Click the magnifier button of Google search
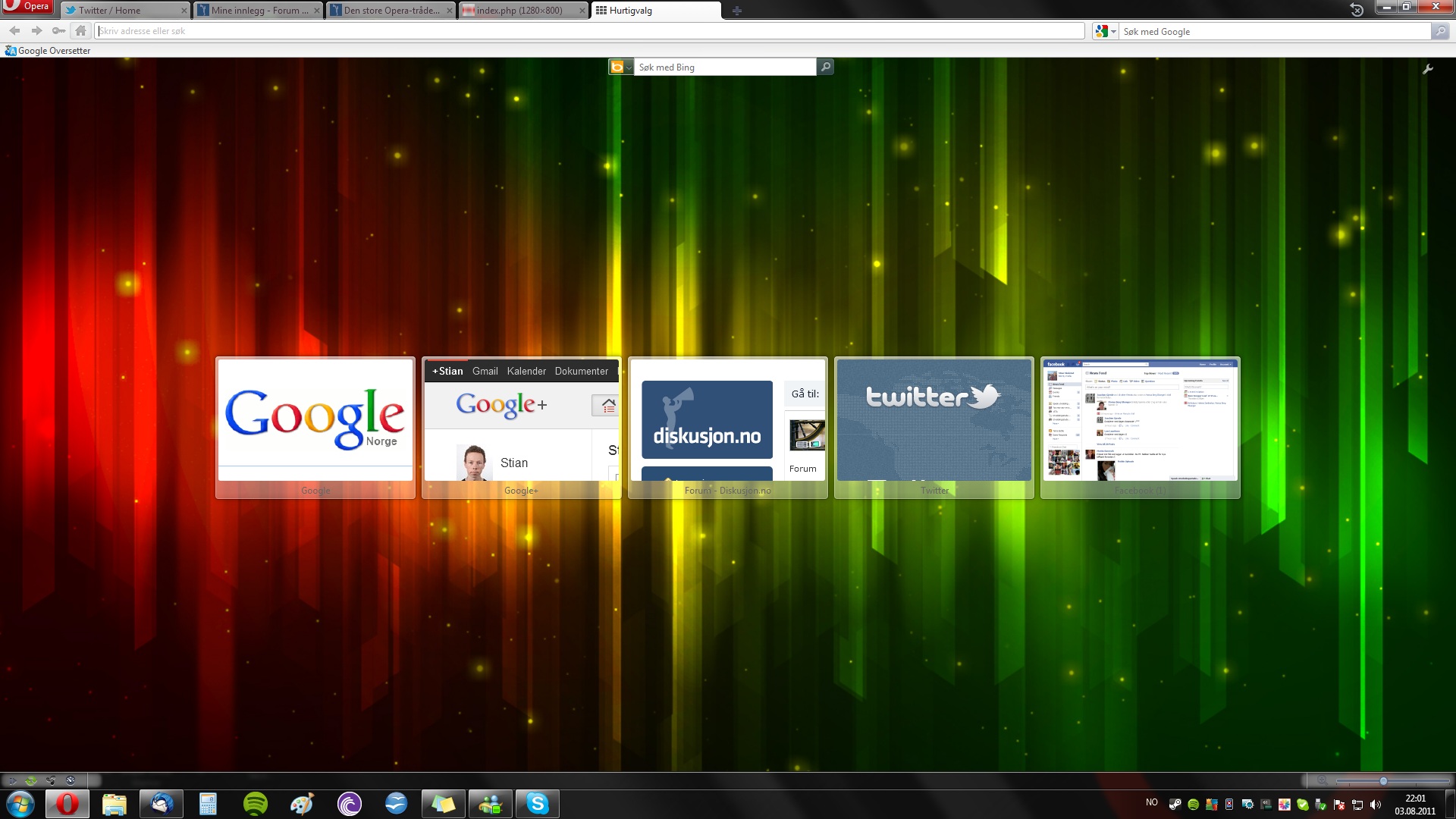Screen dimensions: 1456x819 pyautogui.click(x=1439, y=31)
